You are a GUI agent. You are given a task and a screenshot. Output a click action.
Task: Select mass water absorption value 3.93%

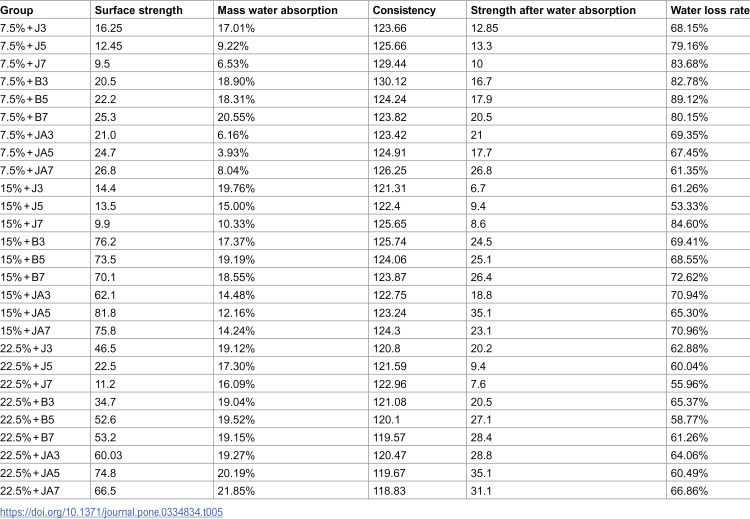(x=233, y=153)
